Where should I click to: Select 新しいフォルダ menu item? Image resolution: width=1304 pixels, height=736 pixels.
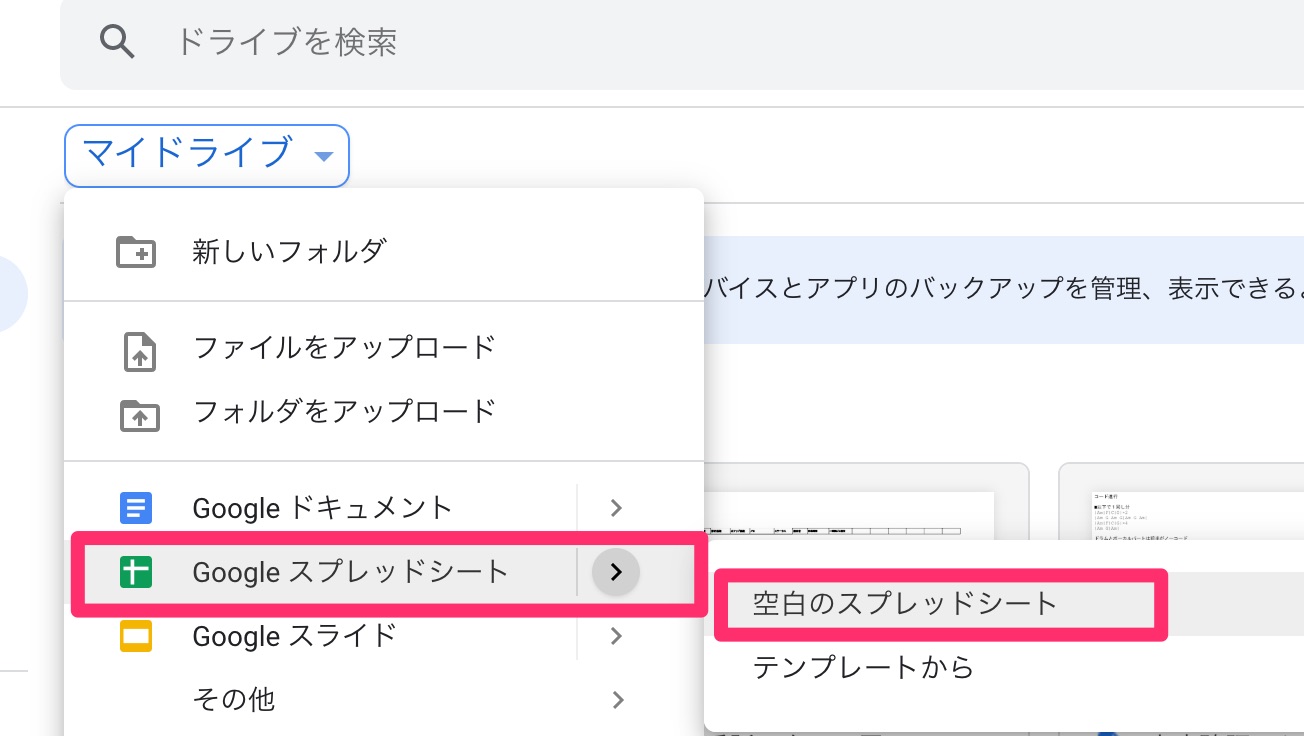coord(289,251)
